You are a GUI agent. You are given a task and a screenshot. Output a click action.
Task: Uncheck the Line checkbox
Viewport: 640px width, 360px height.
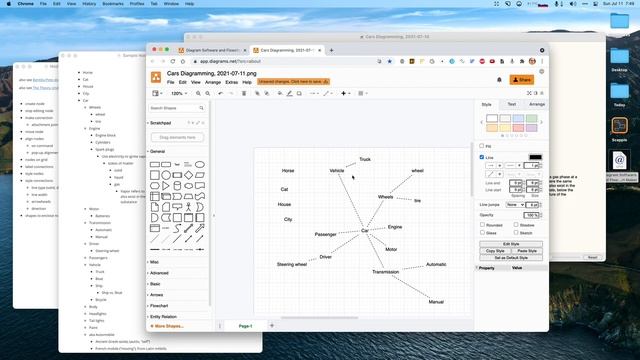point(482,157)
